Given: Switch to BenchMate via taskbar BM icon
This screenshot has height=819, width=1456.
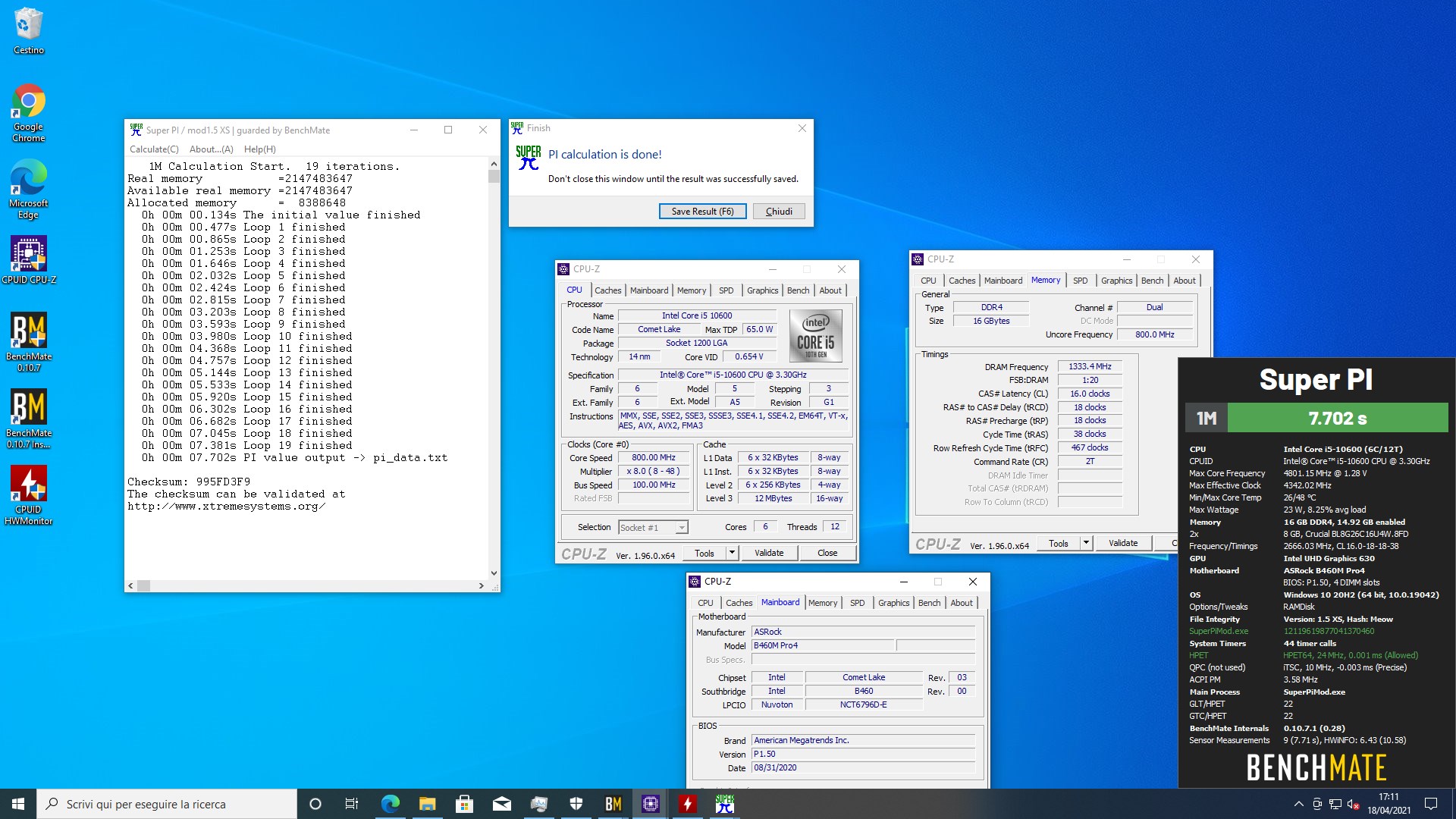Looking at the screenshot, I should 613,804.
